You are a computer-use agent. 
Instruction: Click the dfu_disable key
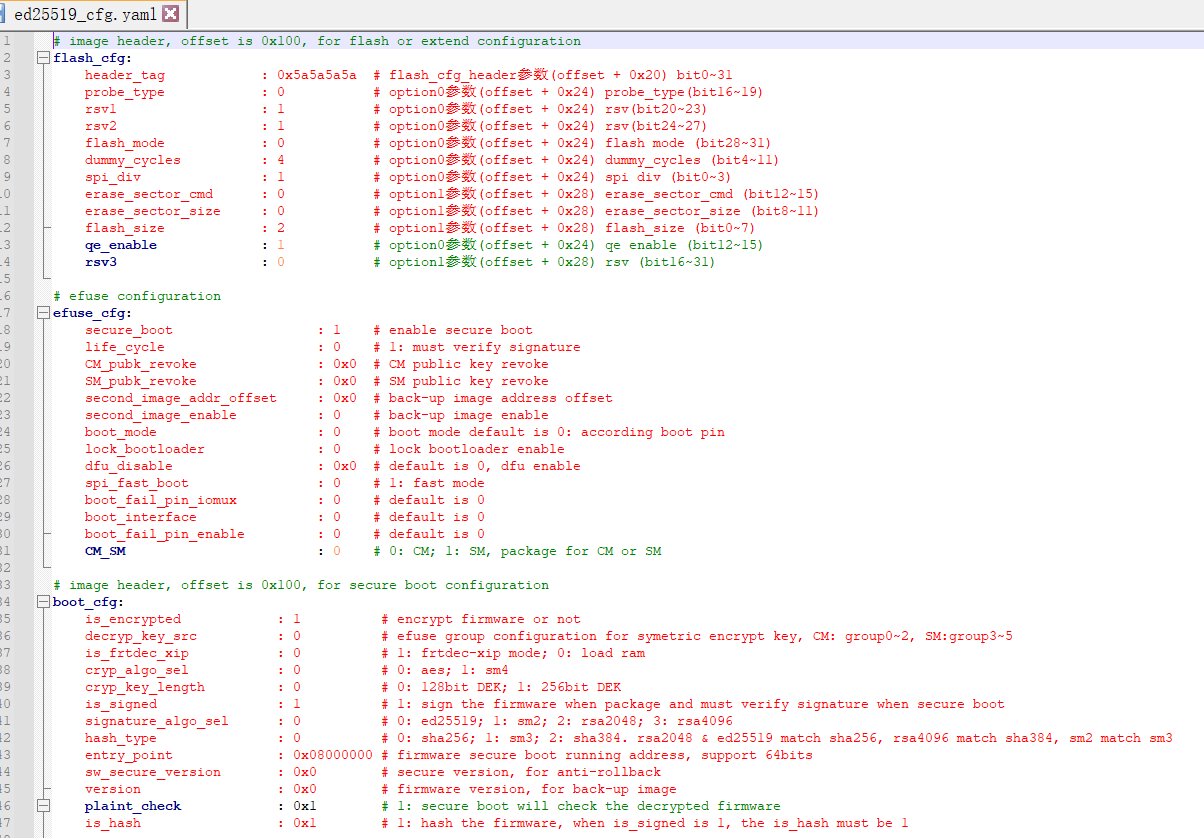(x=129, y=466)
